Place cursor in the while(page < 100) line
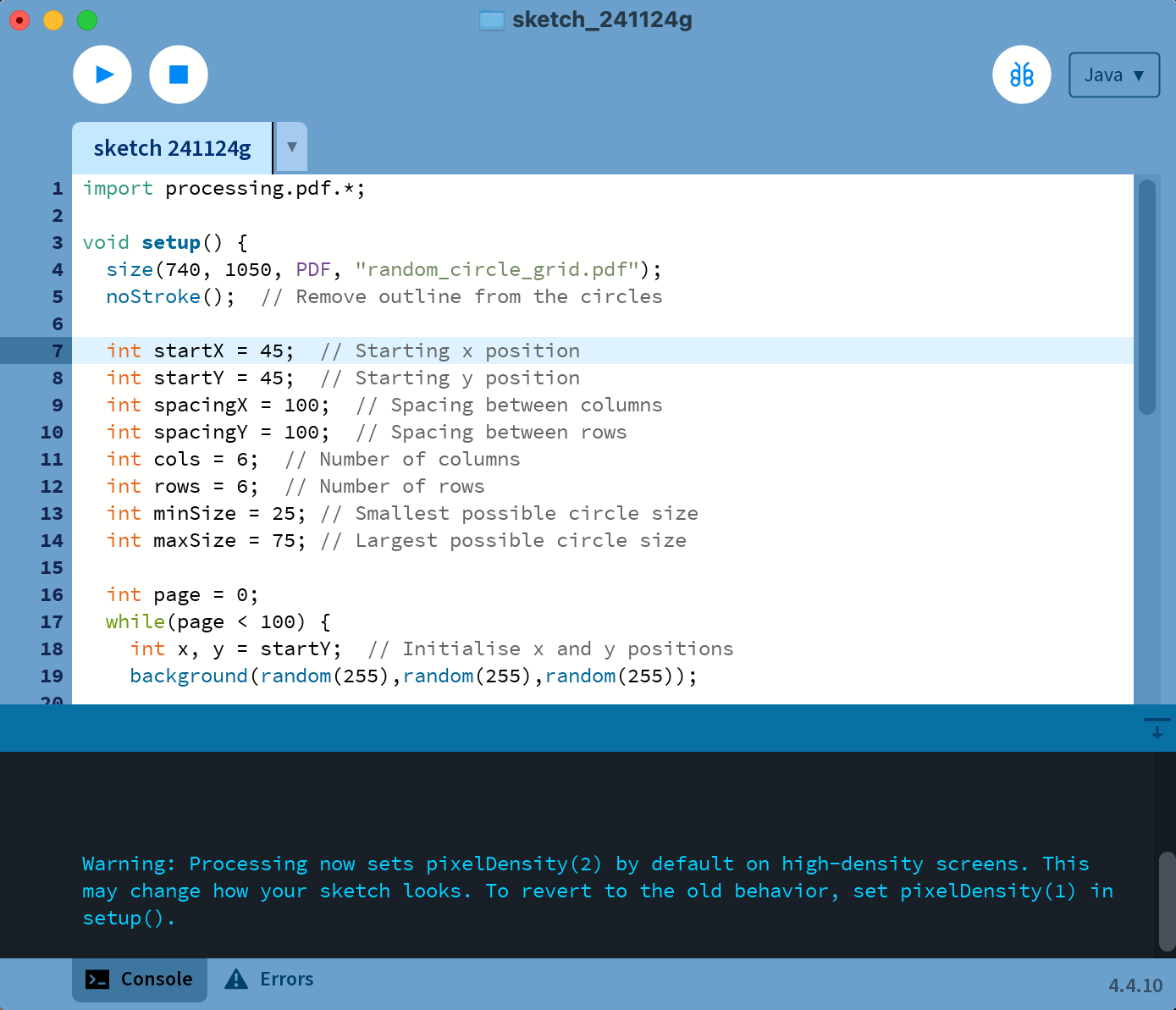The image size is (1176, 1010). (218, 622)
